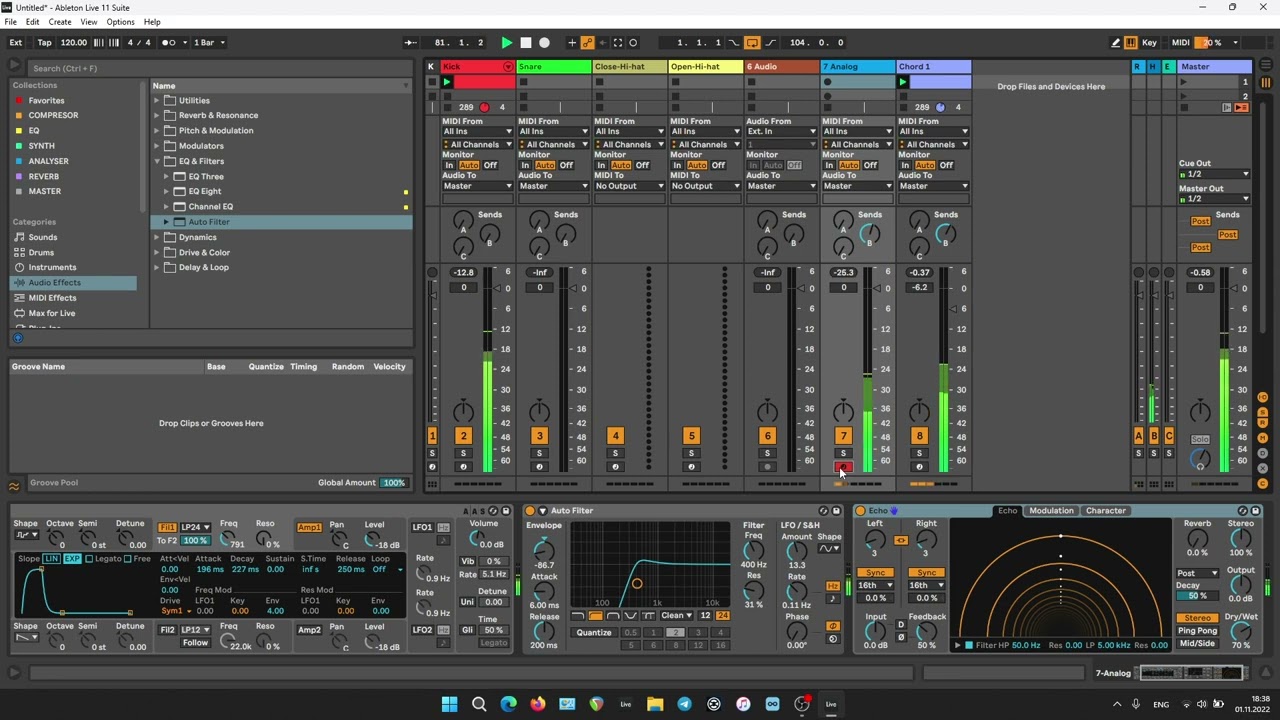Image resolution: width=1280 pixels, height=720 pixels.
Task: Open Max for Live category
Action: point(52,313)
